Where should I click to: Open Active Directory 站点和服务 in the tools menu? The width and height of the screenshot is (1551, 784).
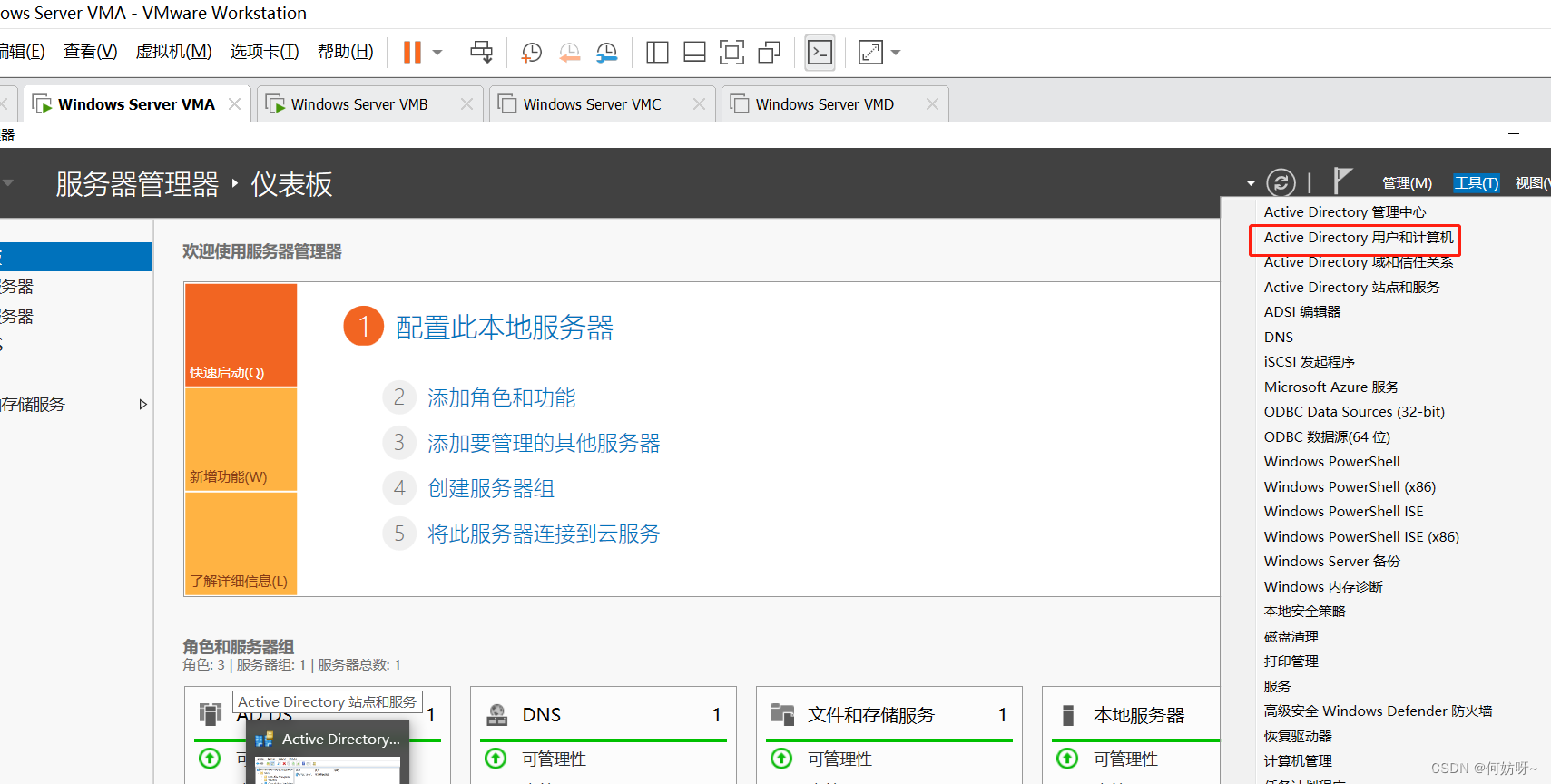pos(1351,288)
